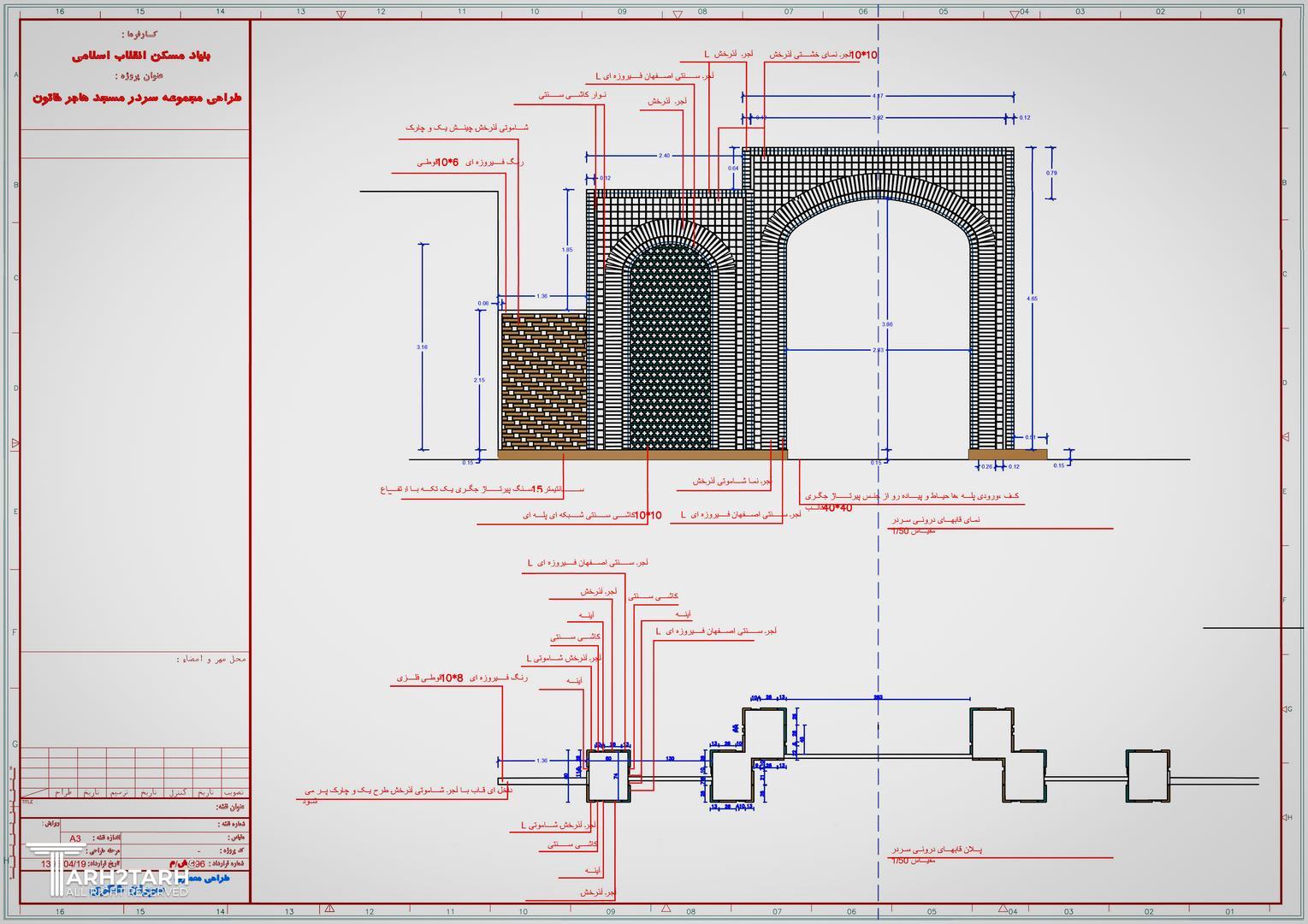Select the brown woven brick wall panel
The image size is (1308, 924).
pos(543,381)
